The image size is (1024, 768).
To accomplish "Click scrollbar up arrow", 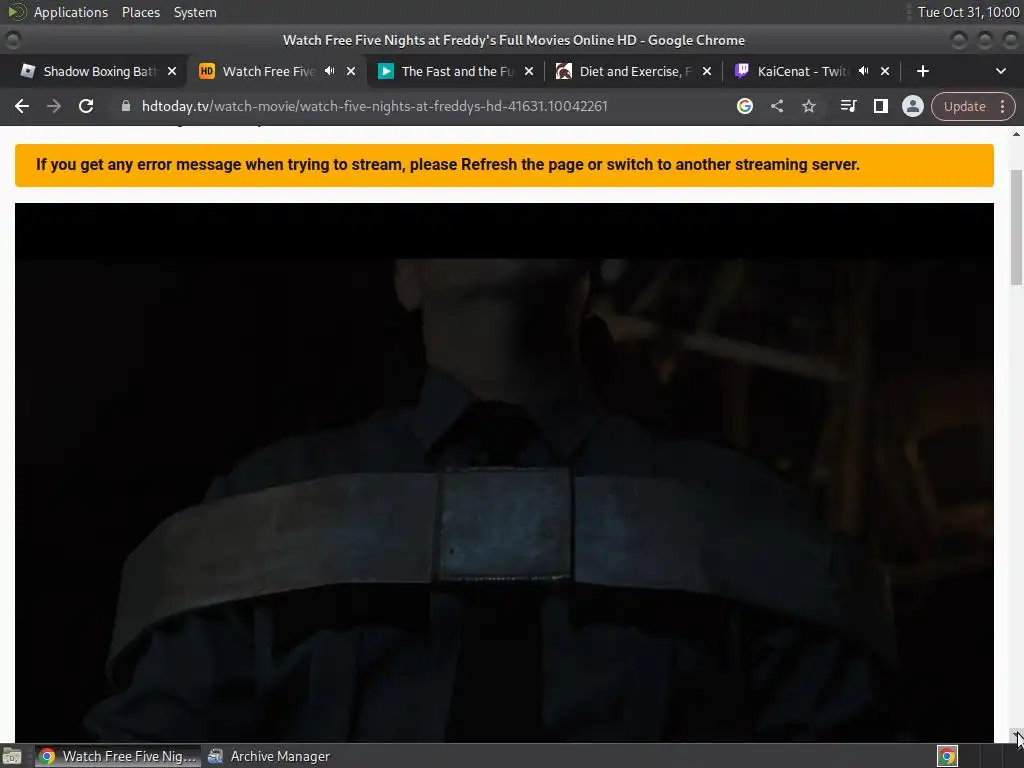I will pos(1016,134).
